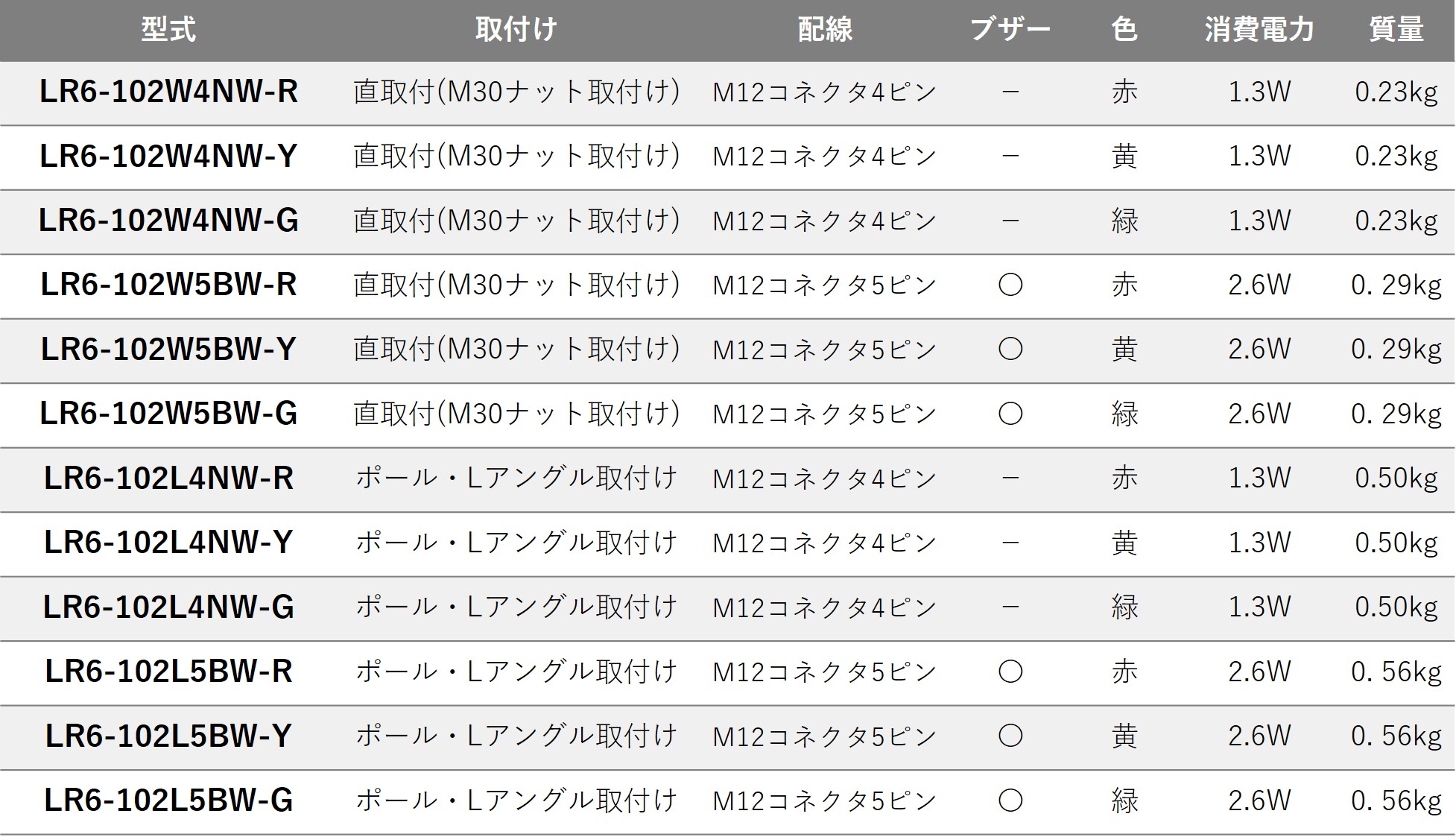Click model name LR6-102W5BW-R
Image resolution: width=1456 pixels, height=840 pixels.
tap(168, 285)
